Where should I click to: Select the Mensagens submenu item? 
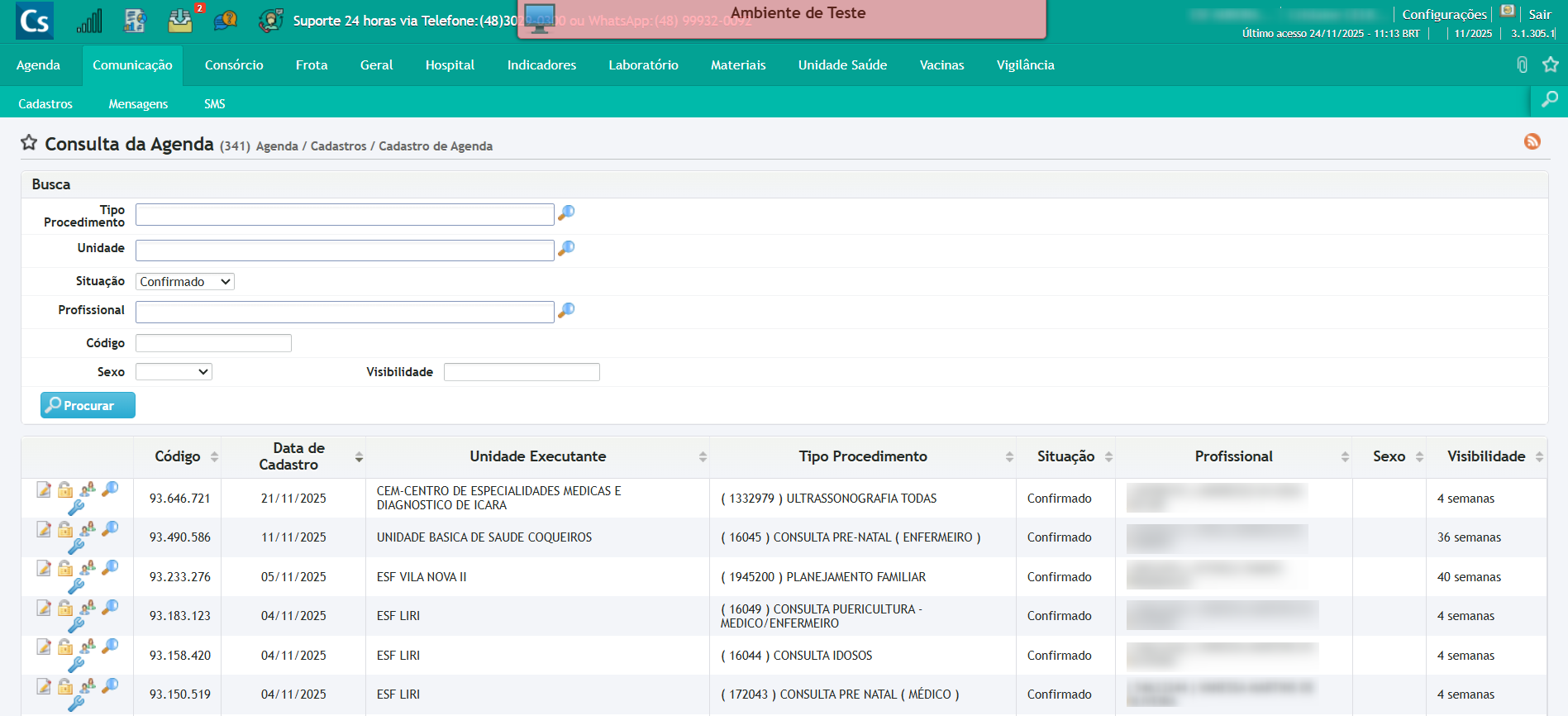point(138,104)
